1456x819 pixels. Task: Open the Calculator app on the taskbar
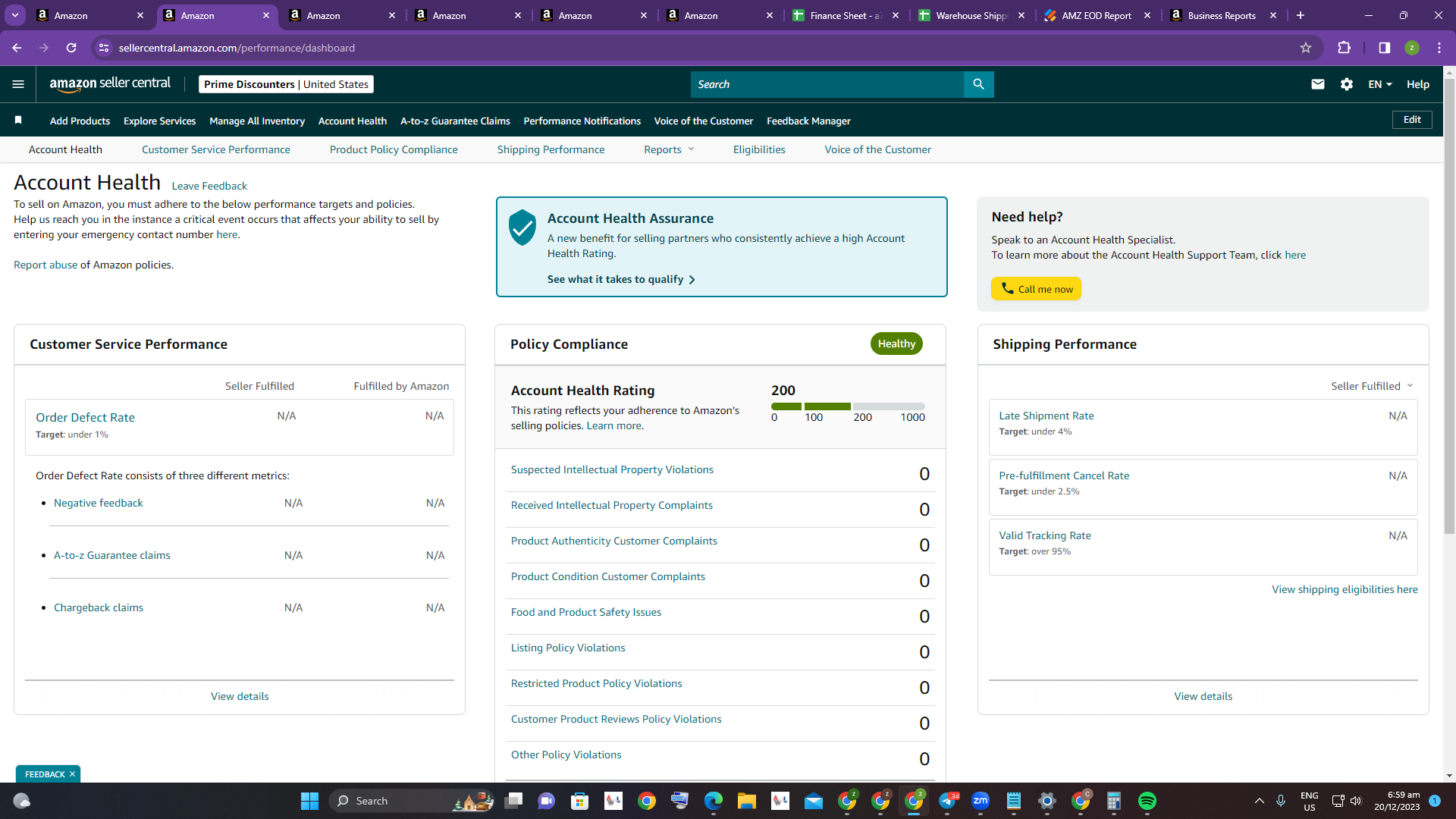tap(1114, 801)
